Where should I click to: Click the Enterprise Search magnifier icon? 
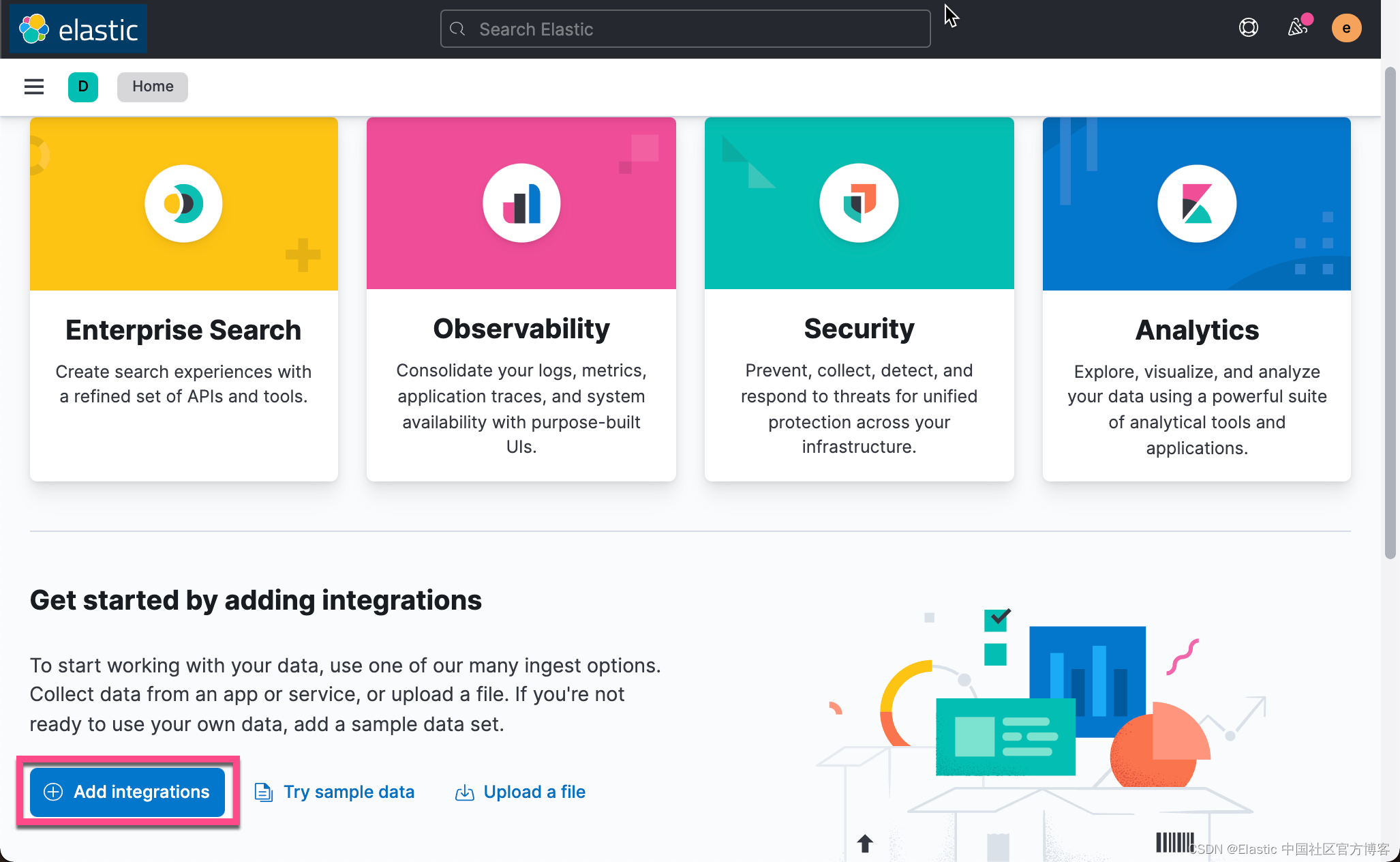(183, 203)
